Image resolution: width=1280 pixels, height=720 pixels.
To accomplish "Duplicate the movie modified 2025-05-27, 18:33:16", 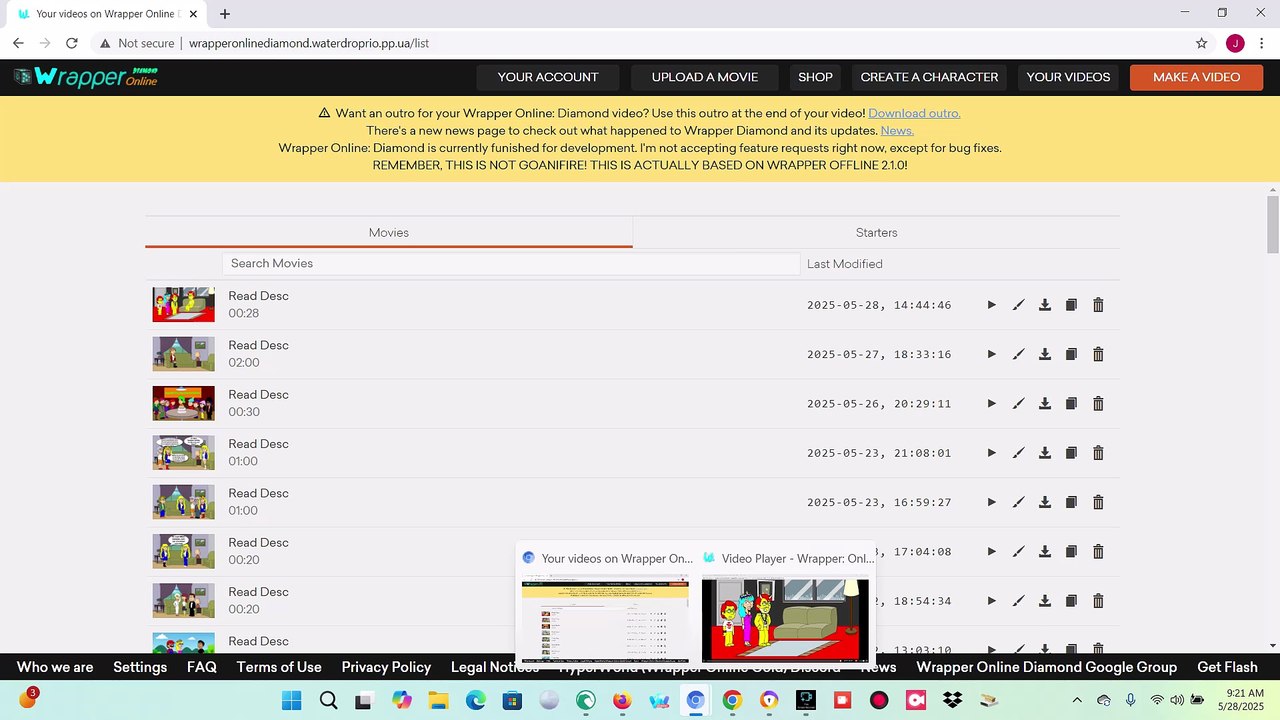I will [1071, 354].
